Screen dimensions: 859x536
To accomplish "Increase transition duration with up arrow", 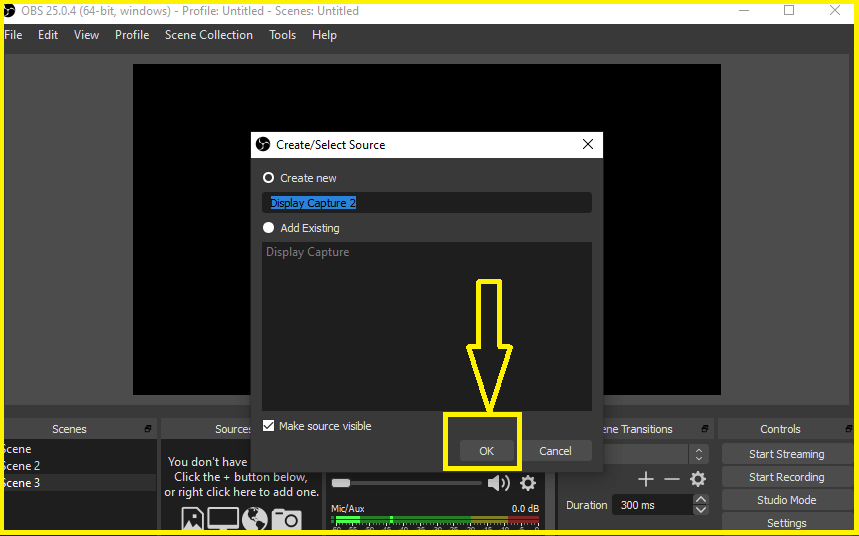I will pyautogui.click(x=700, y=499).
